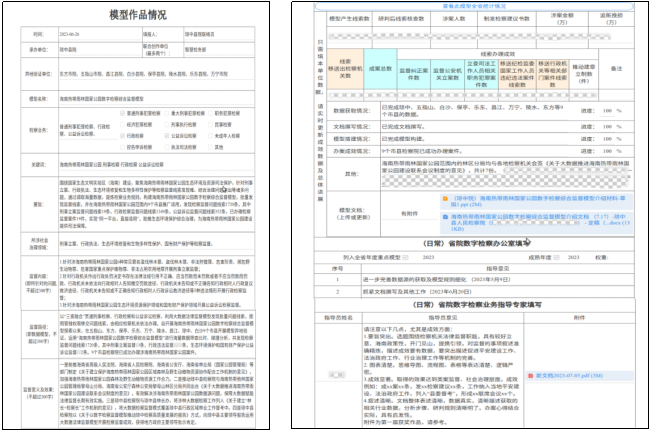Check the 重大刑事犯罪检察 checkbox
The image size is (652, 430).
point(167,113)
